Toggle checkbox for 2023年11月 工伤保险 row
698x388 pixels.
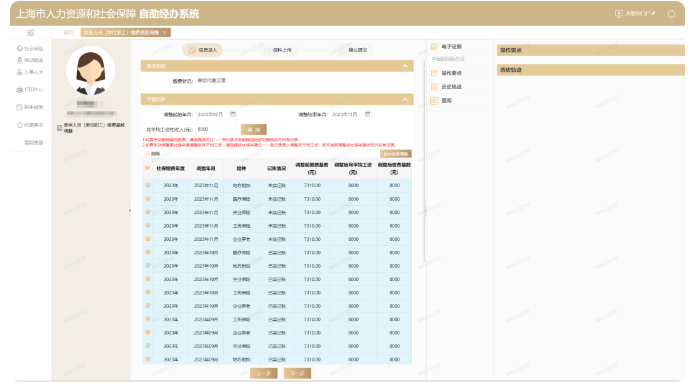tap(147, 226)
